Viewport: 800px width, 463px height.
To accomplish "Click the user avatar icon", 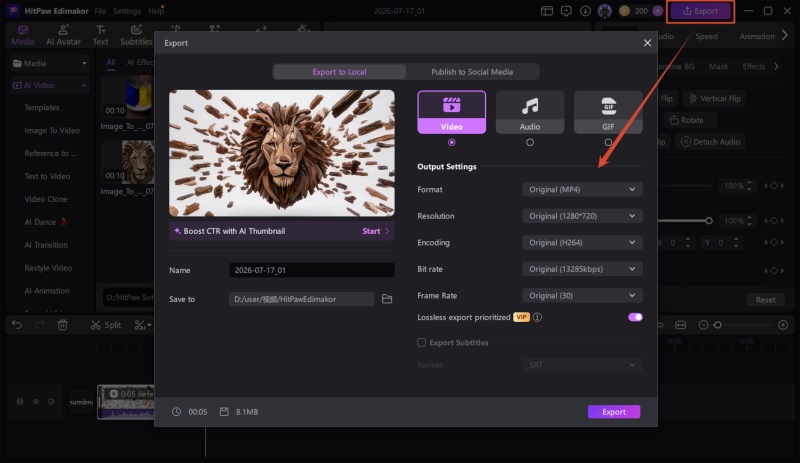I will [605, 11].
